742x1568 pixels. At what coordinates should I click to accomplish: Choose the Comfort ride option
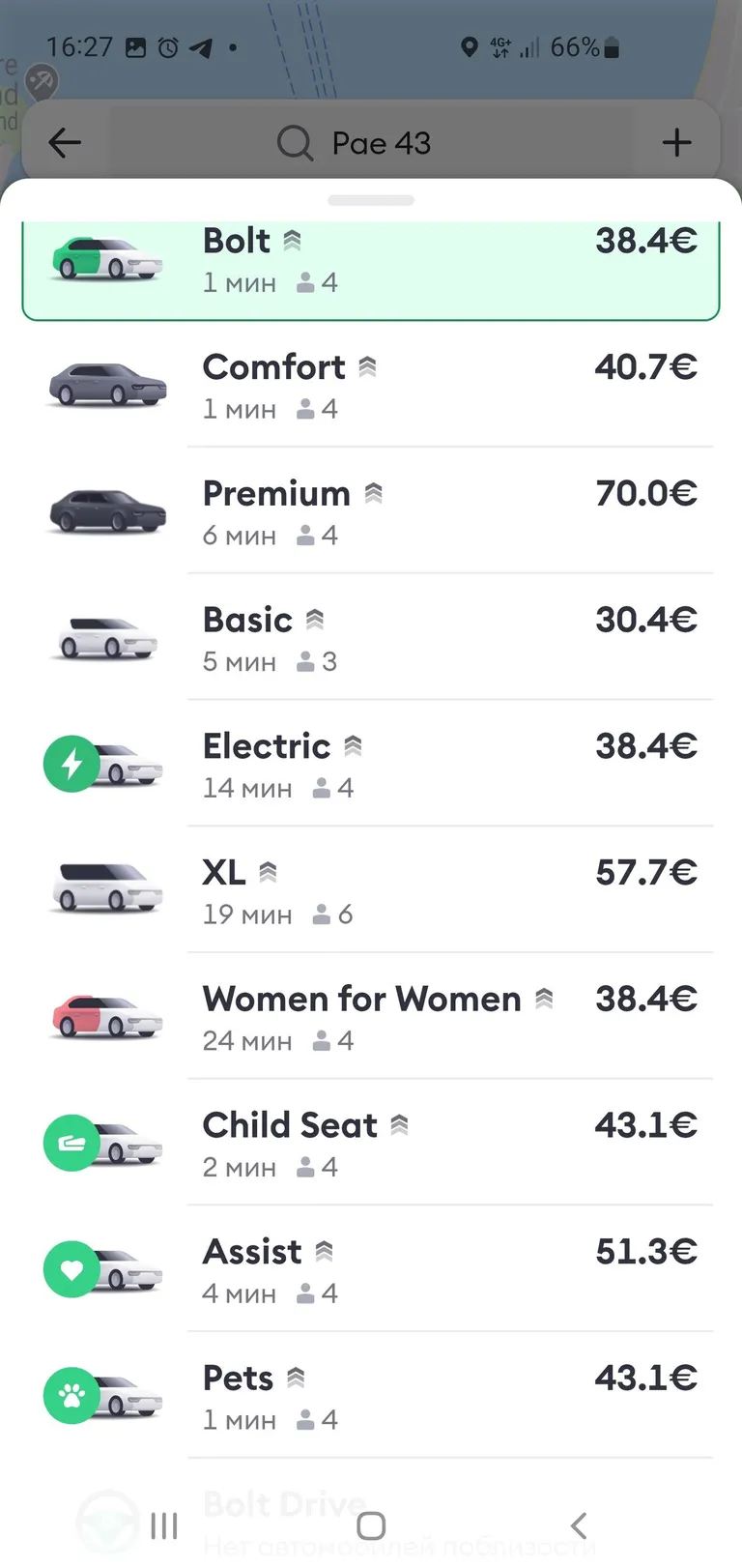(x=371, y=385)
